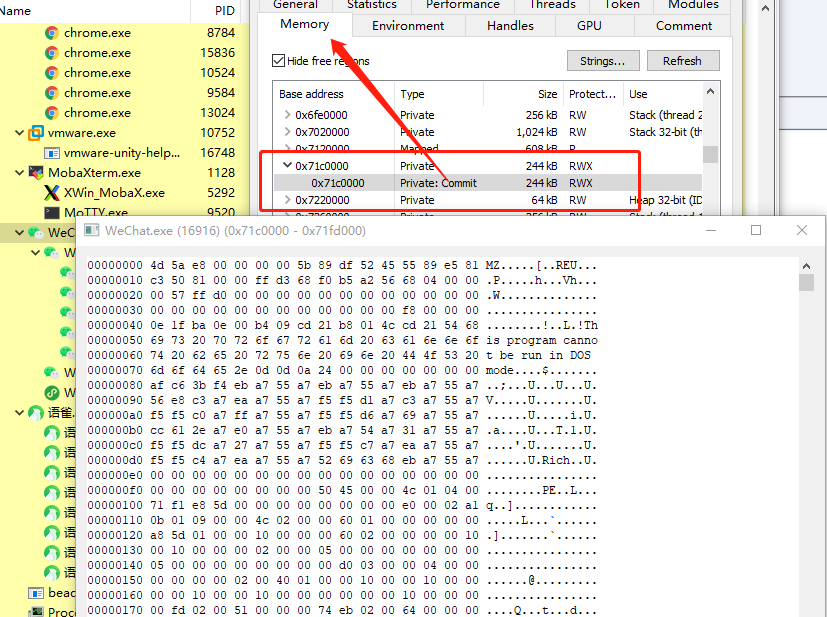Click hex viewer scrollbar thumb
The height and width of the screenshot is (617, 827).
[x=806, y=282]
